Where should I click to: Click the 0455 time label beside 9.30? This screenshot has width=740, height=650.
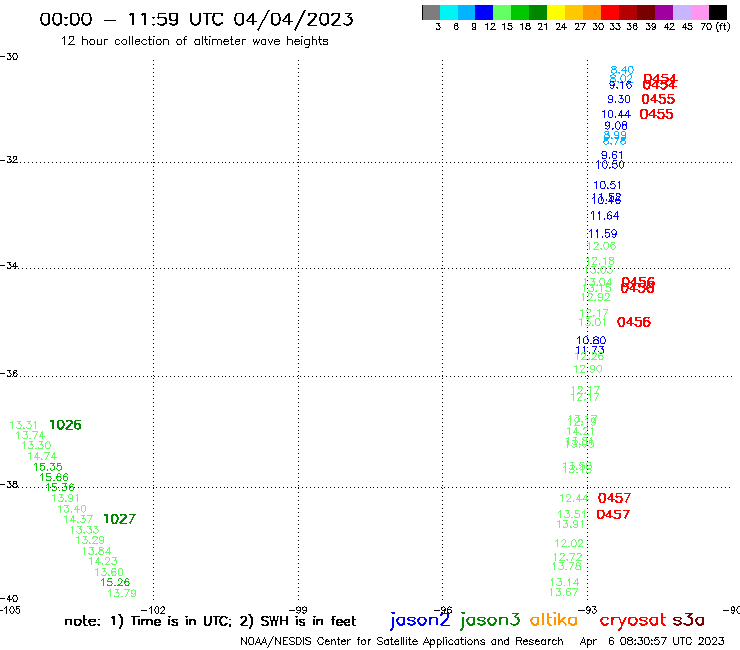658,99
